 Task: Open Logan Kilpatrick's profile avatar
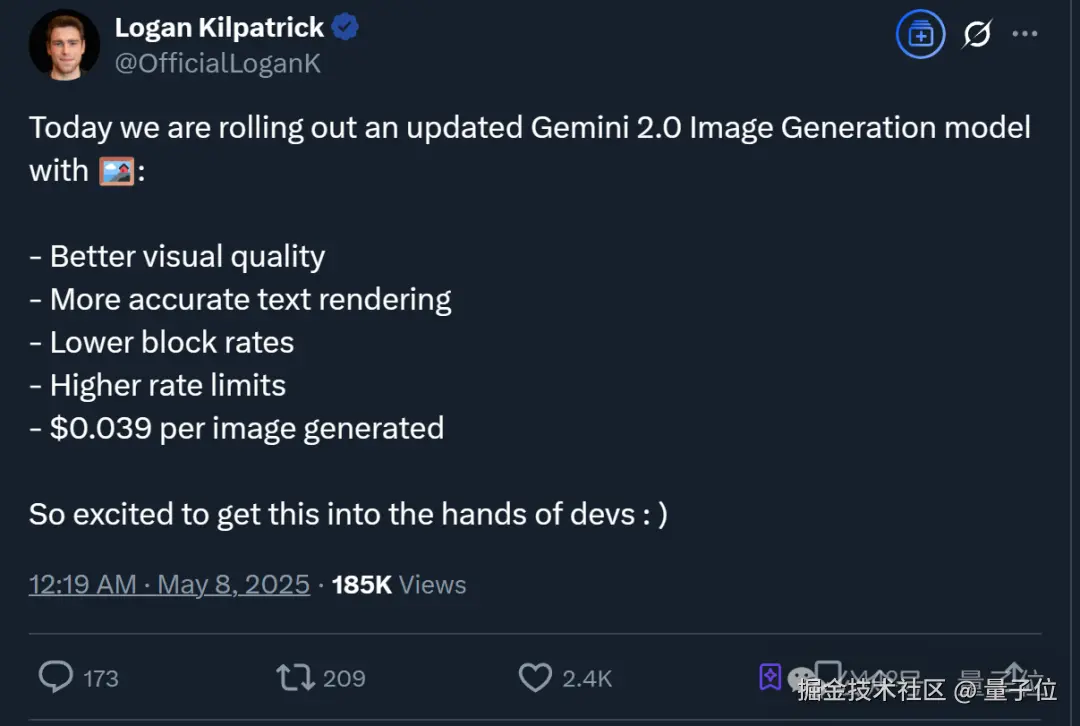click(x=64, y=44)
